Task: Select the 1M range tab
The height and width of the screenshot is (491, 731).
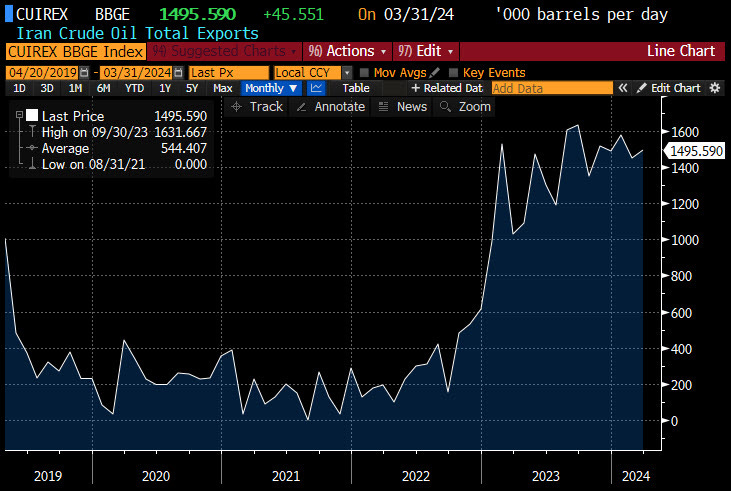Action: tap(75, 88)
